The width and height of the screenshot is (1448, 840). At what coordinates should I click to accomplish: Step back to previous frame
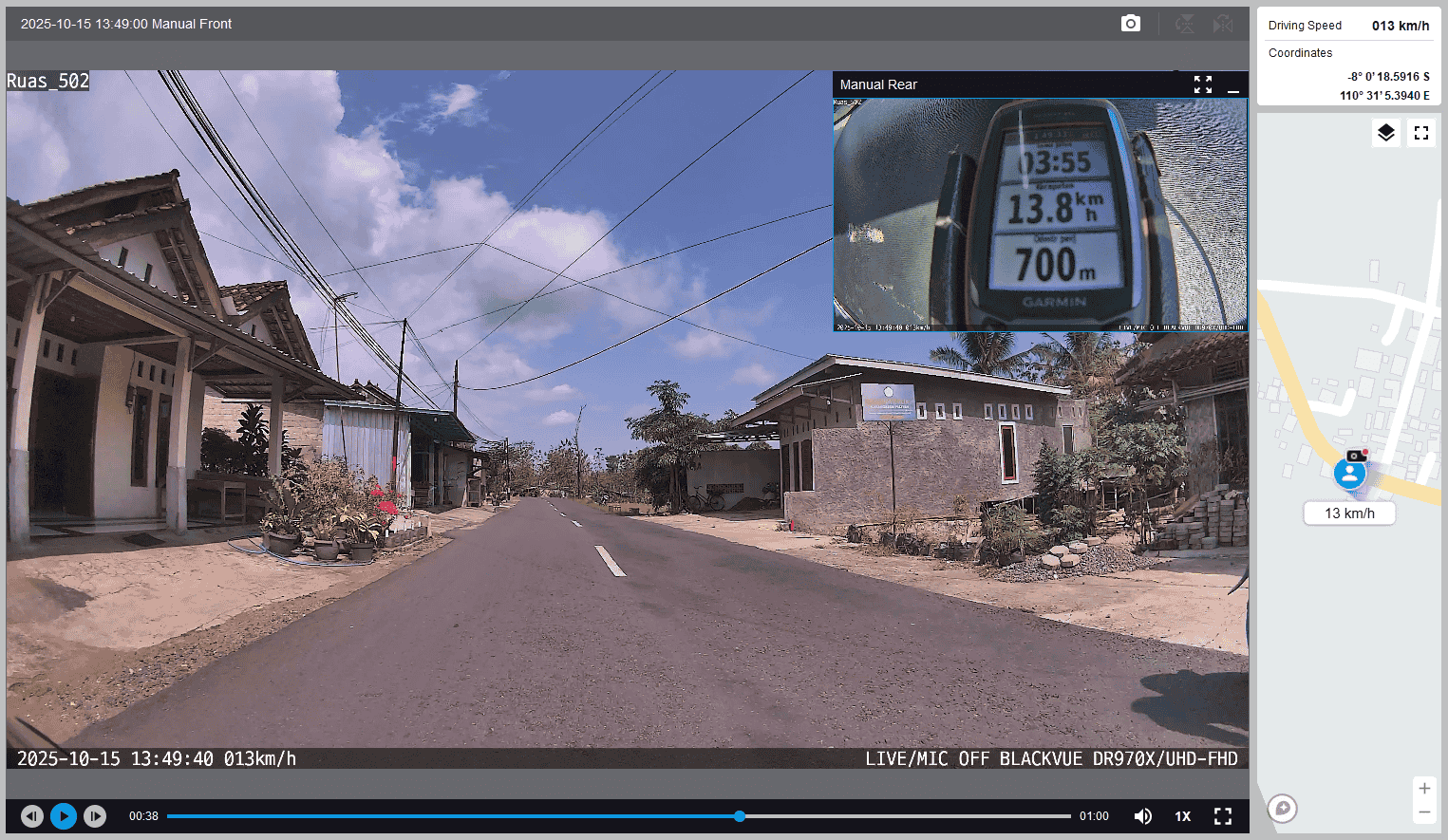pos(32,816)
